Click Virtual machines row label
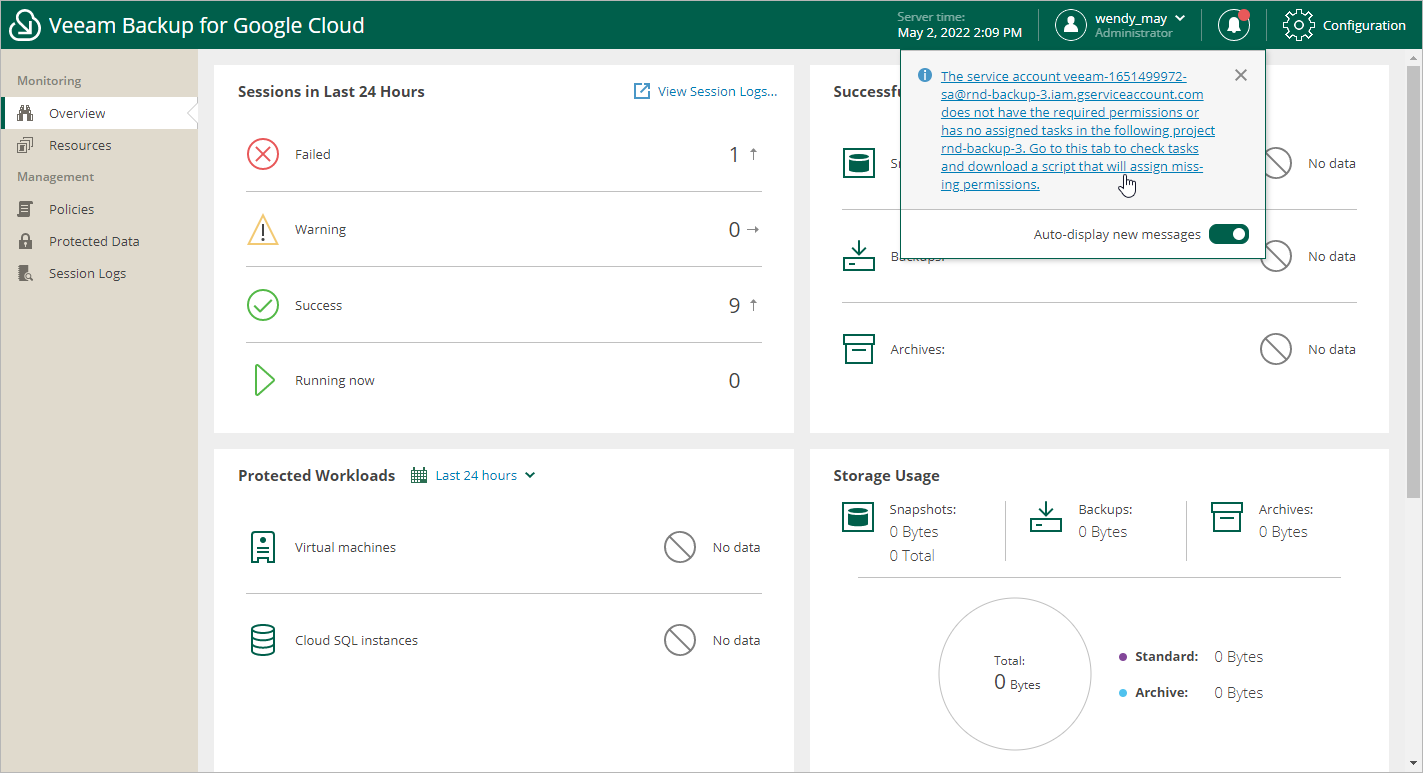This screenshot has width=1423, height=773. tap(345, 547)
